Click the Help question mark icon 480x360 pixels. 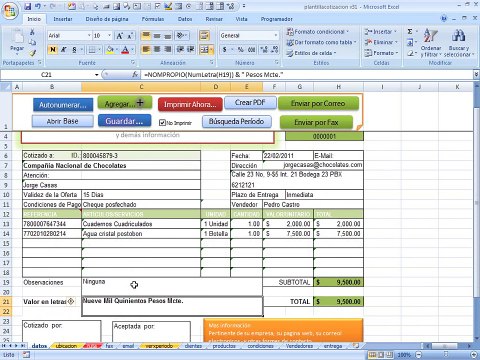pos(444,19)
